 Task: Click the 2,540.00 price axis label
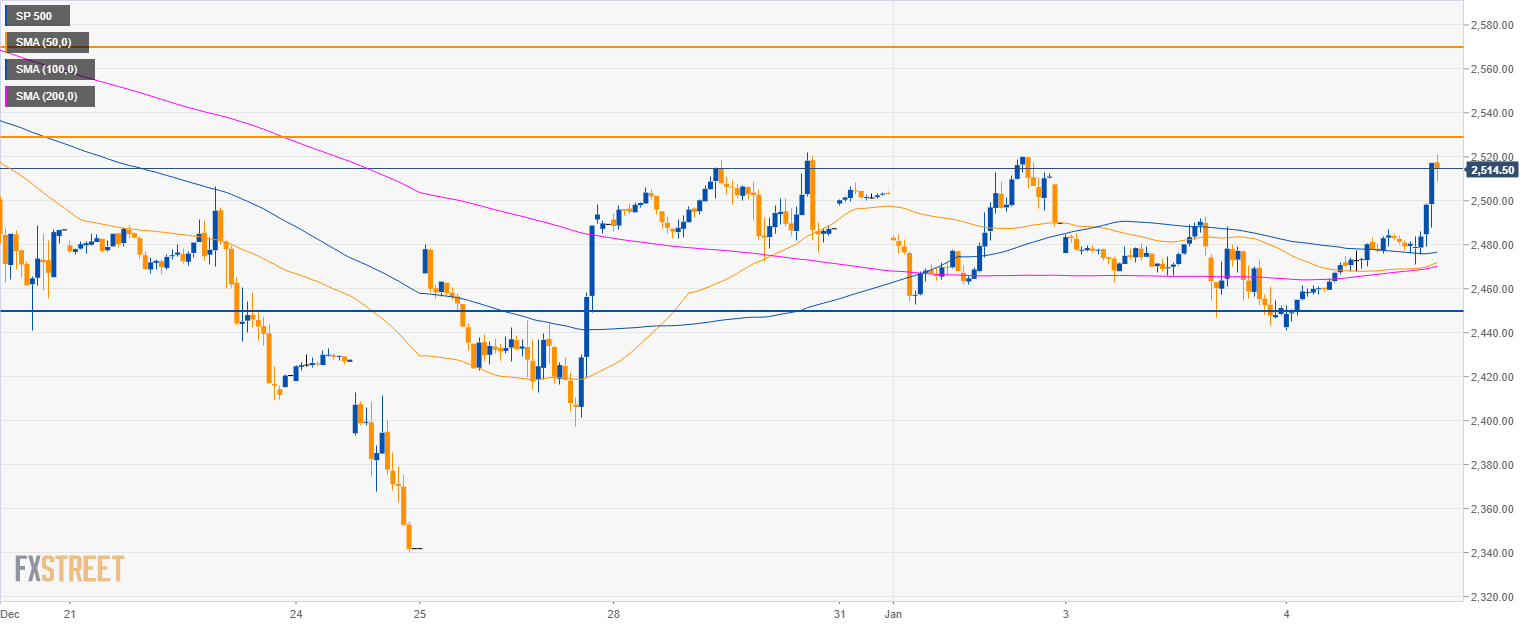coord(1493,113)
